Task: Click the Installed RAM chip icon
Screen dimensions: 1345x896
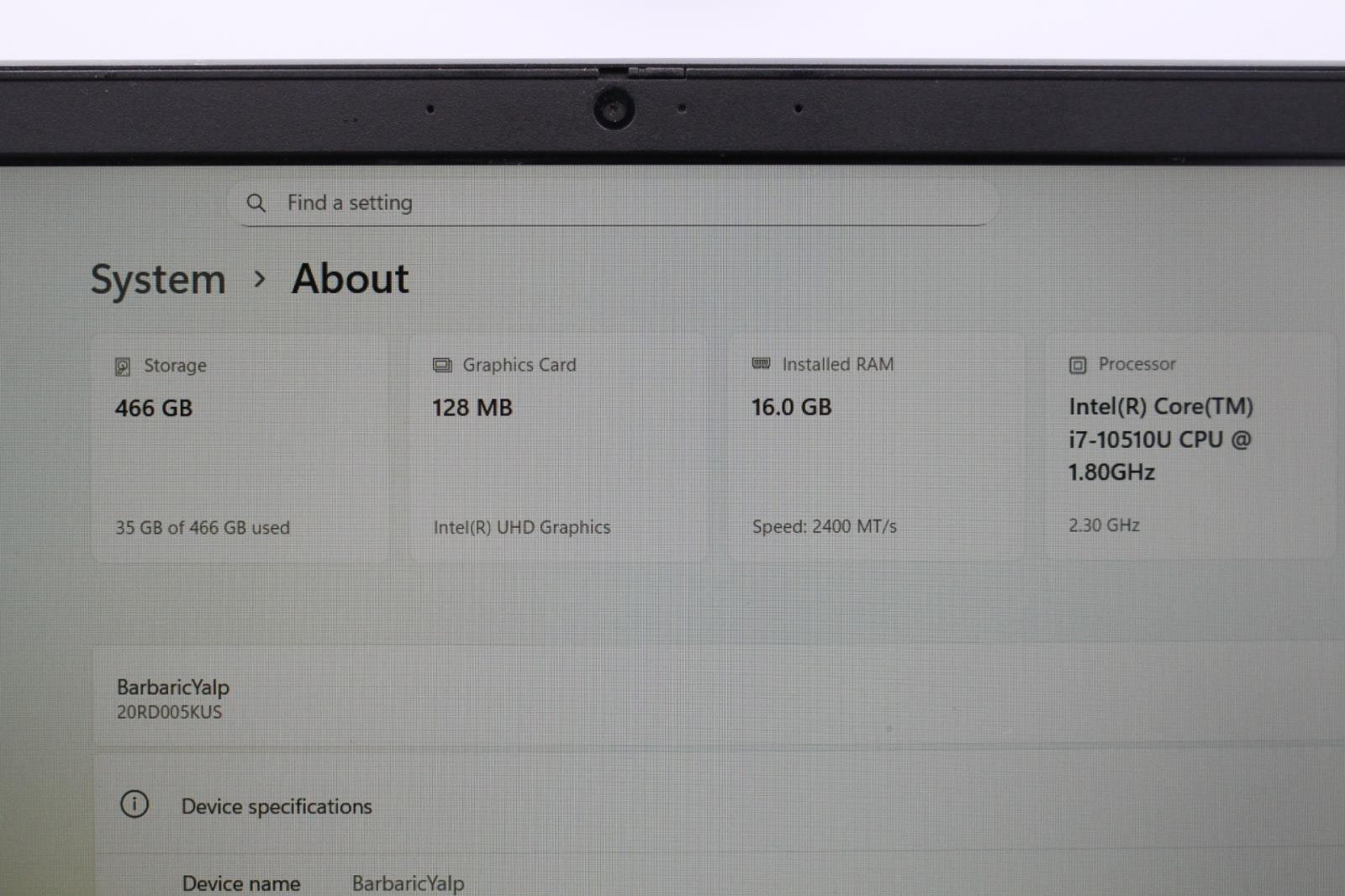Action: (761, 364)
